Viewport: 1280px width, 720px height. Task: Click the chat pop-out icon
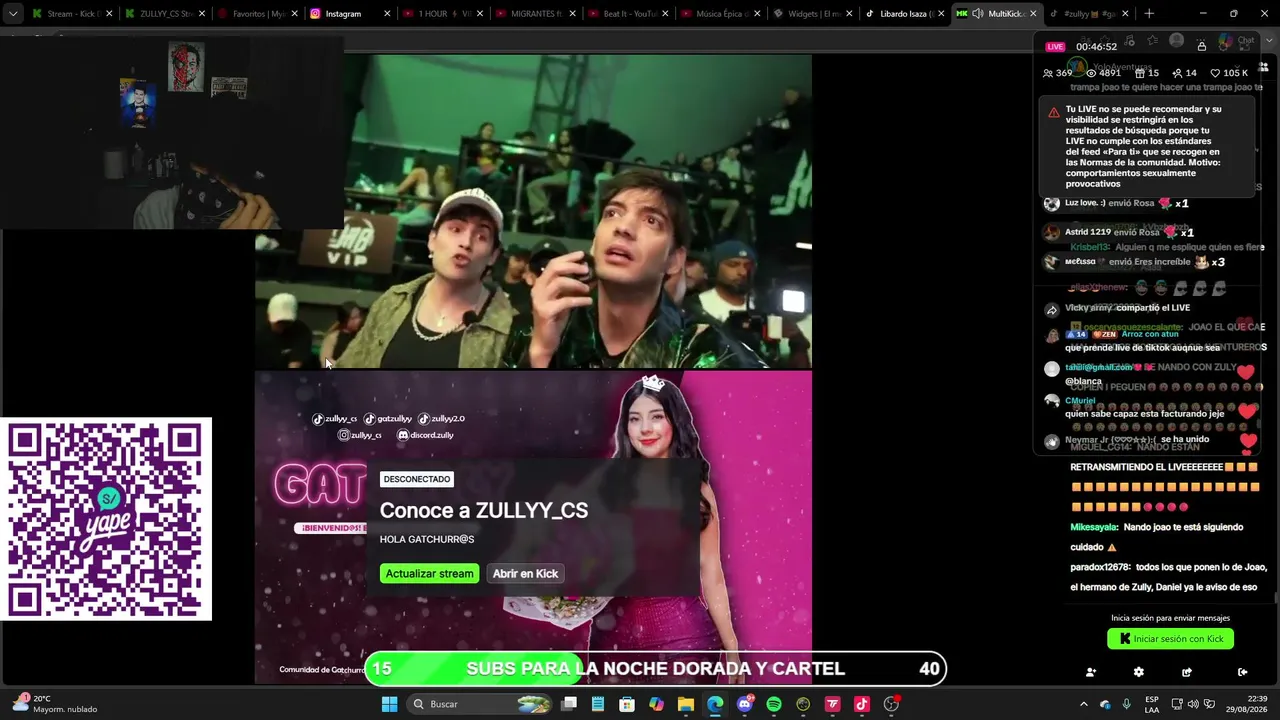coord(1186,672)
